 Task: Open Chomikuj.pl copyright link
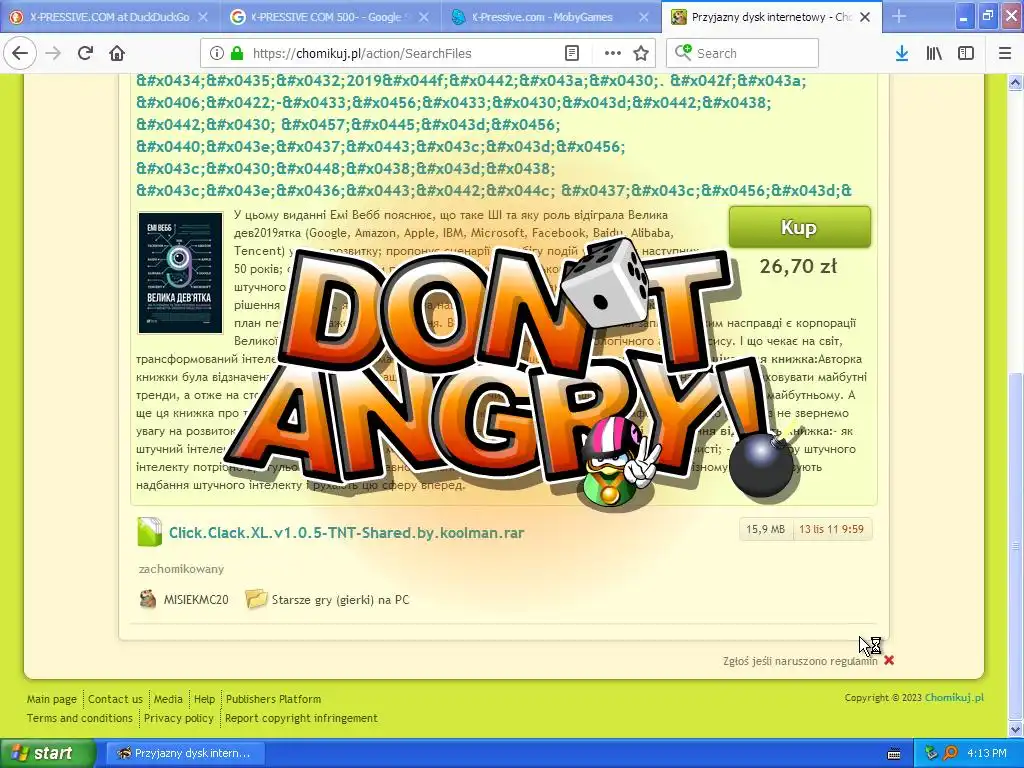[x=954, y=697]
